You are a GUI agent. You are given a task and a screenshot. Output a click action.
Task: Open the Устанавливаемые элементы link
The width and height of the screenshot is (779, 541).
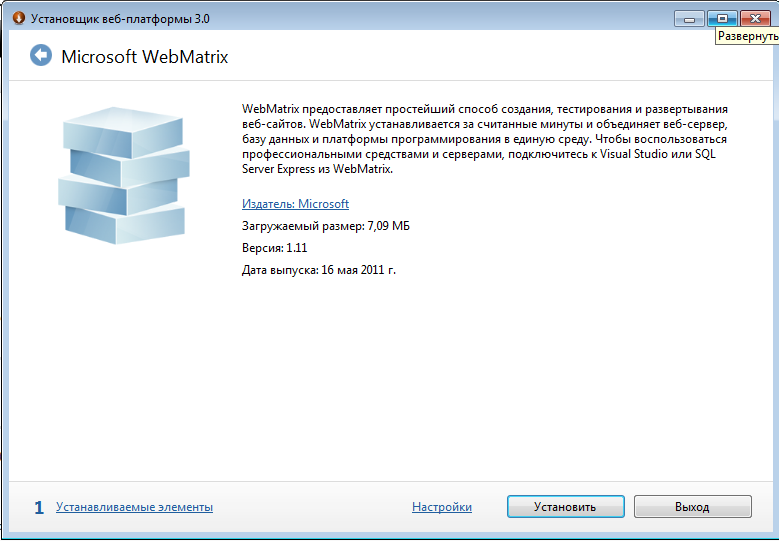coord(134,507)
